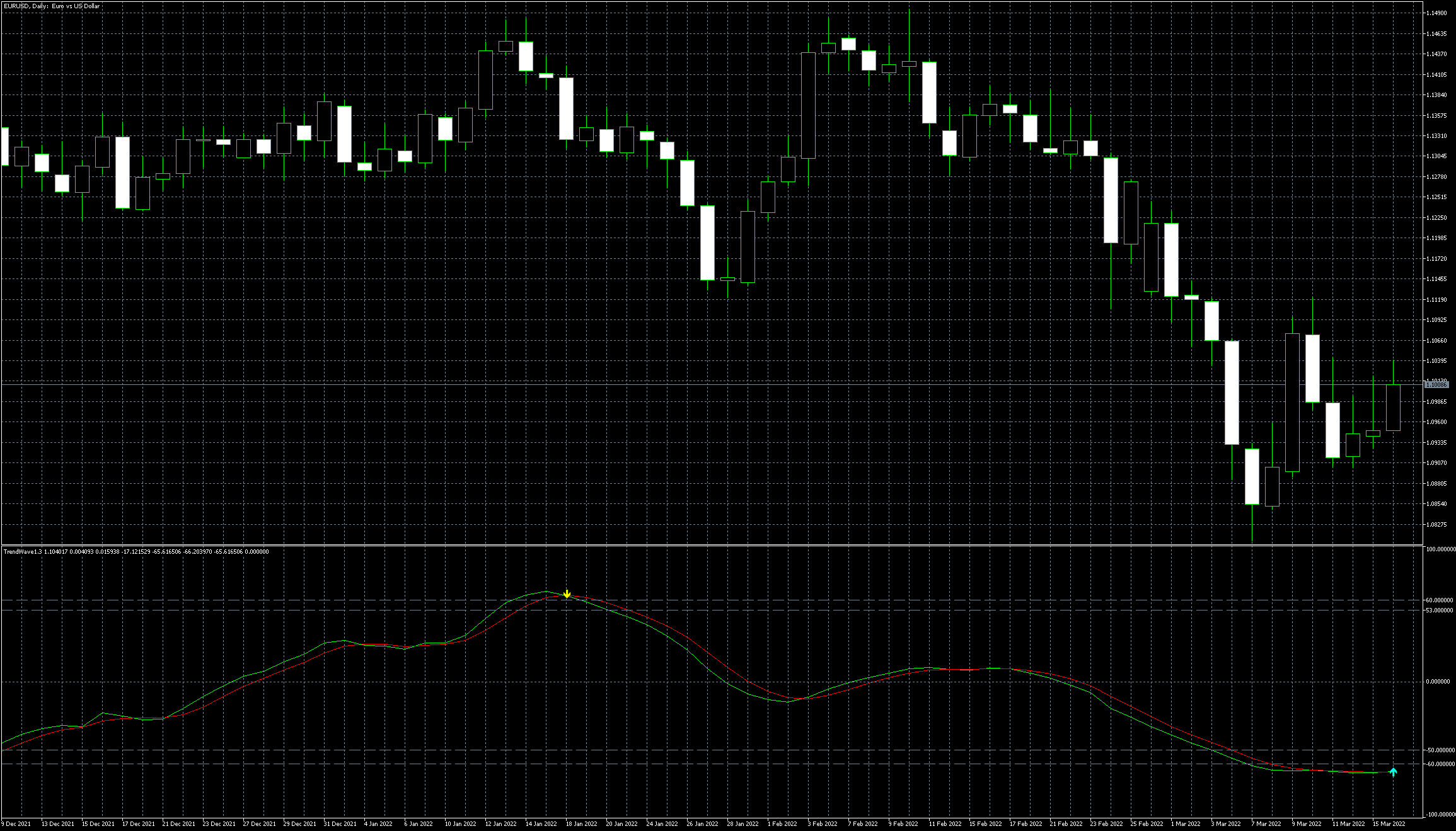The width and height of the screenshot is (1456, 831).
Task: Click the '18 Jan 2022' date label
Action: click(x=581, y=824)
